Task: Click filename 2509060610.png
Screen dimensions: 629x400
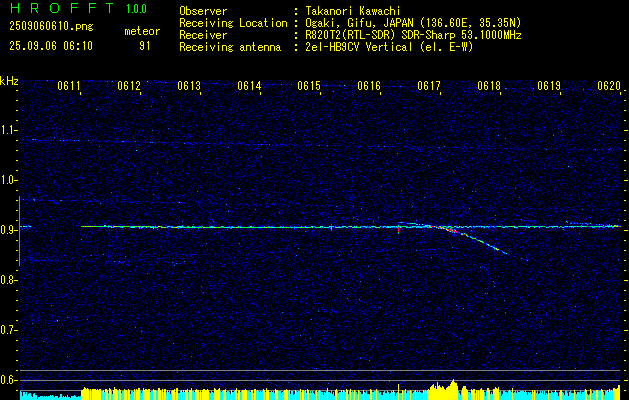Action: click(x=51, y=27)
